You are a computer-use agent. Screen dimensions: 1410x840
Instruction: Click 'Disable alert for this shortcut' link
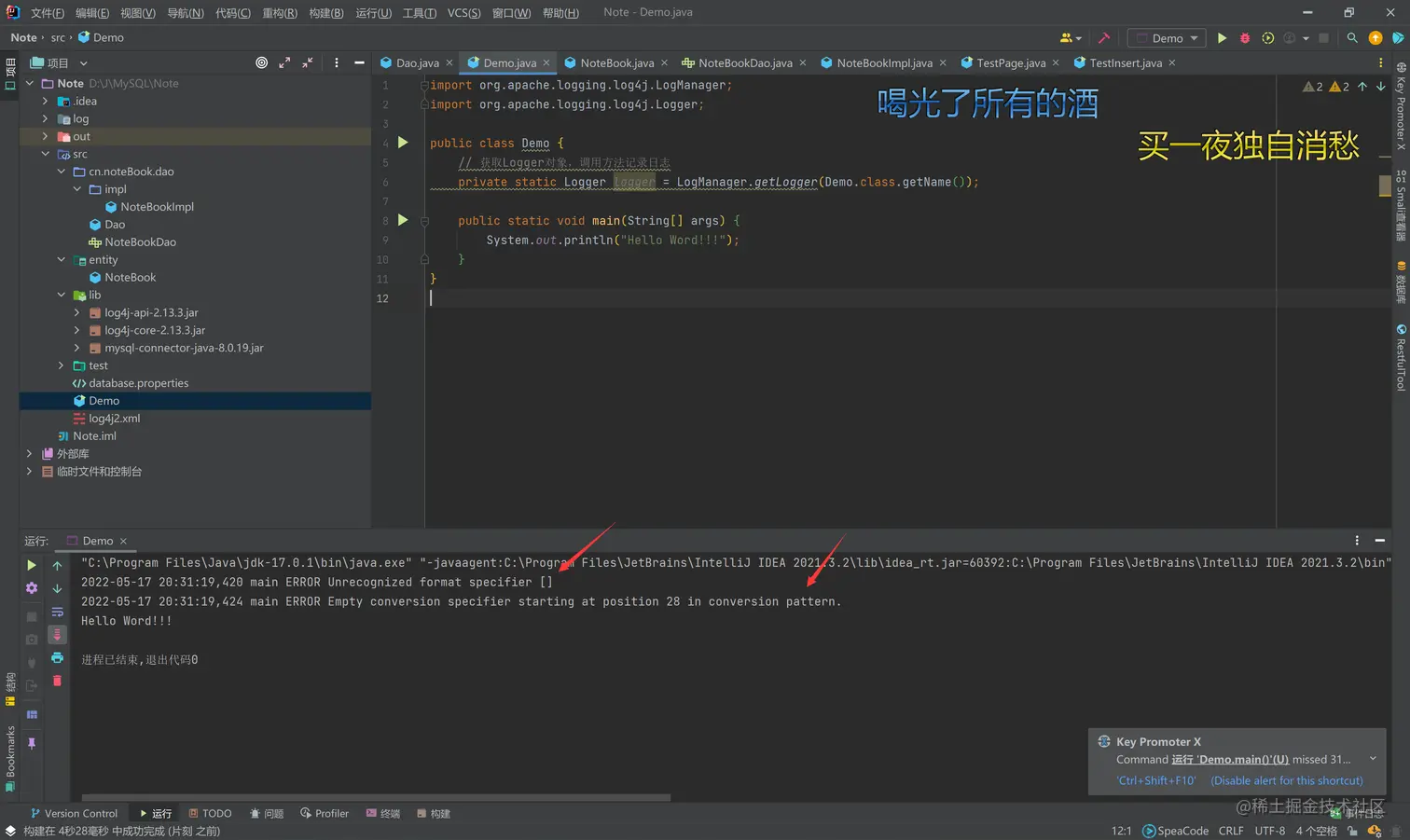[x=1287, y=780]
